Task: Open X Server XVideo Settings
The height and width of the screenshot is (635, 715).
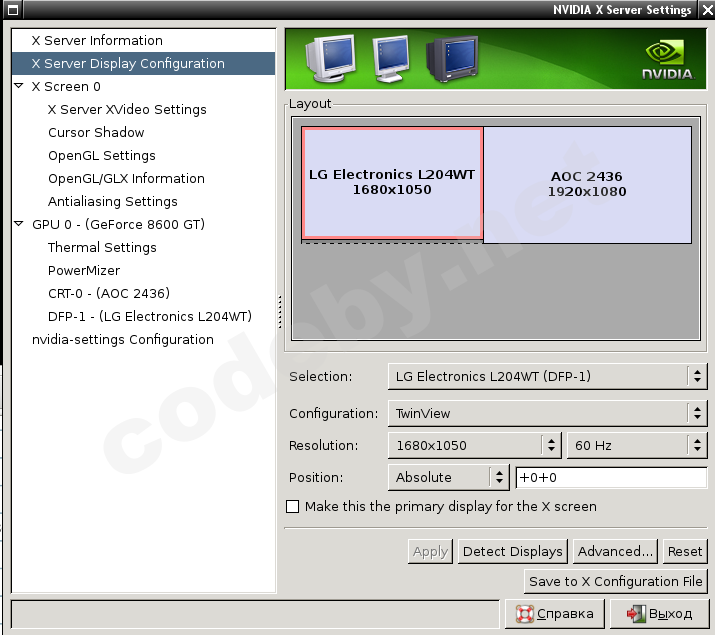Action: (127, 109)
